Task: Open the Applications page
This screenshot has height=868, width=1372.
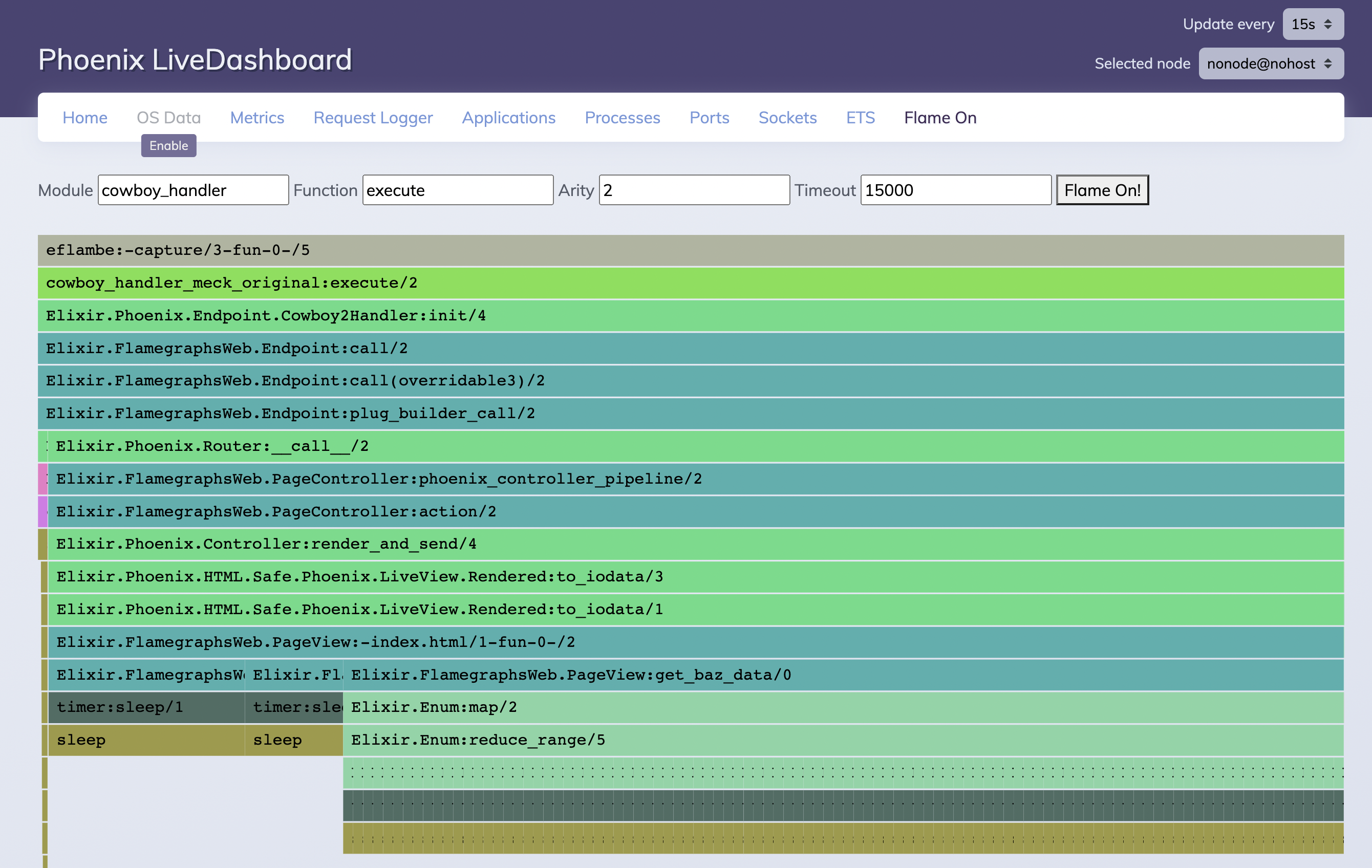Action: coord(509,117)
